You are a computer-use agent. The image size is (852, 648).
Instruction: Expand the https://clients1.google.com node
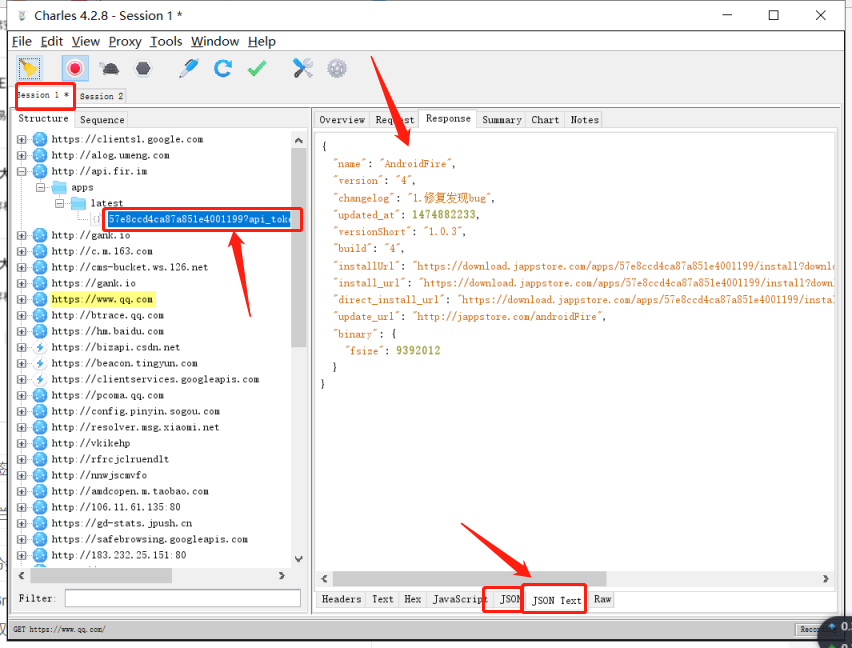click(x=21, y=140)
